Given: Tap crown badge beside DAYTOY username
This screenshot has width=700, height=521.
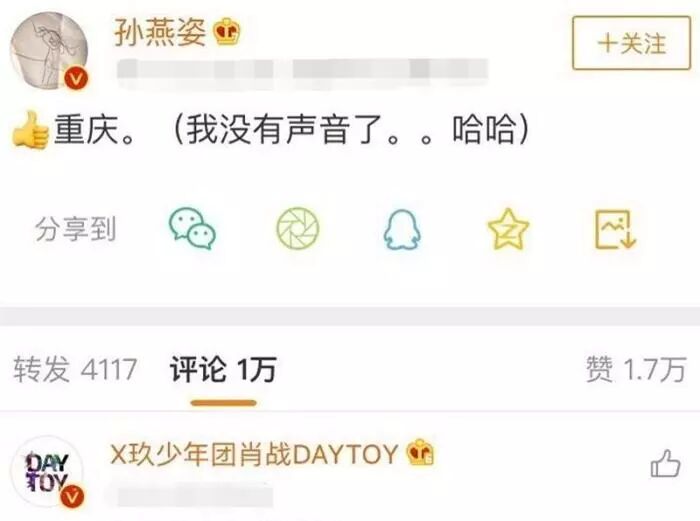Looking at the screenshot, I should pos(420,453).
